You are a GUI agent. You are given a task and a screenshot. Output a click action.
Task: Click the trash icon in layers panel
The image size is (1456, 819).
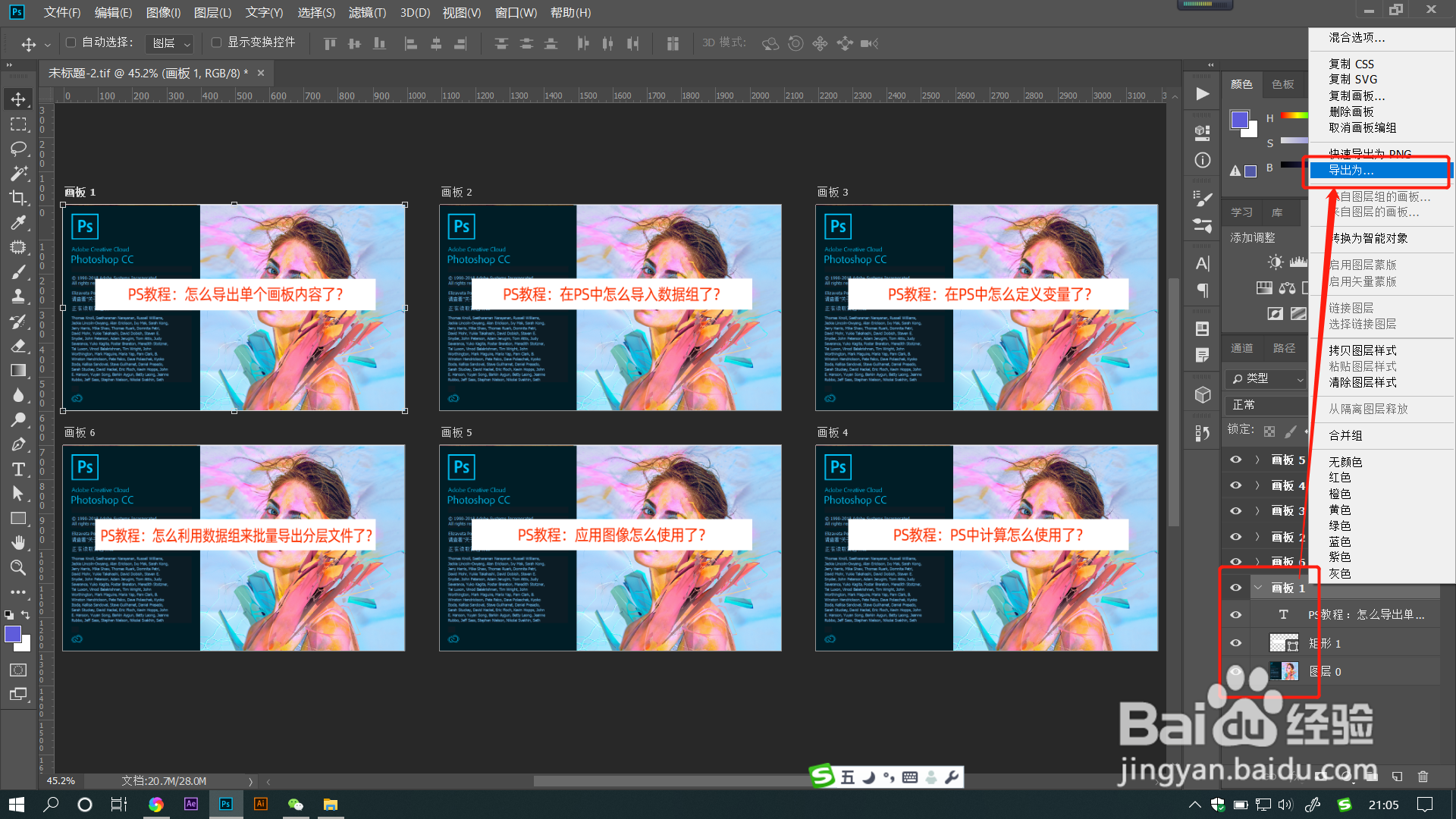click(1423, 776)
